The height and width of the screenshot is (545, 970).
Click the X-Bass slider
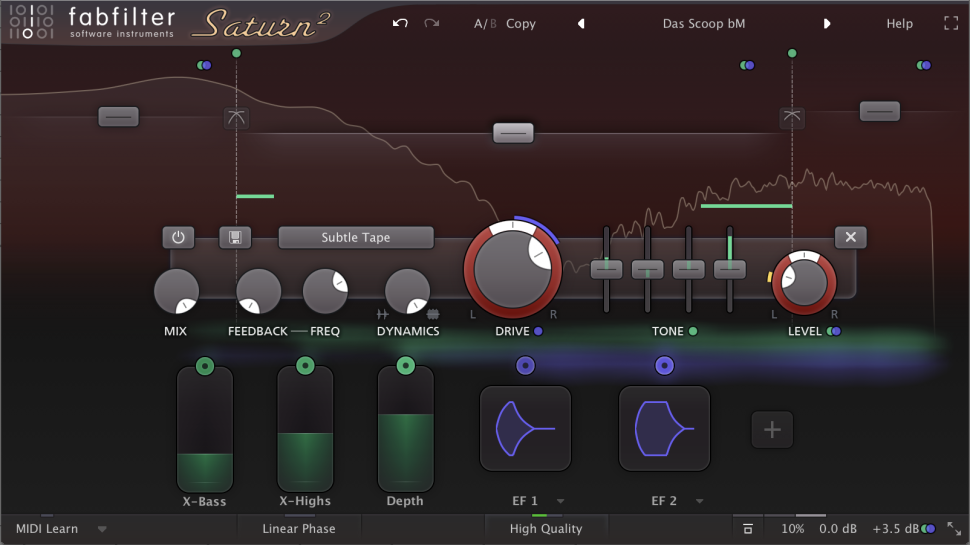(x=205, y=430)
